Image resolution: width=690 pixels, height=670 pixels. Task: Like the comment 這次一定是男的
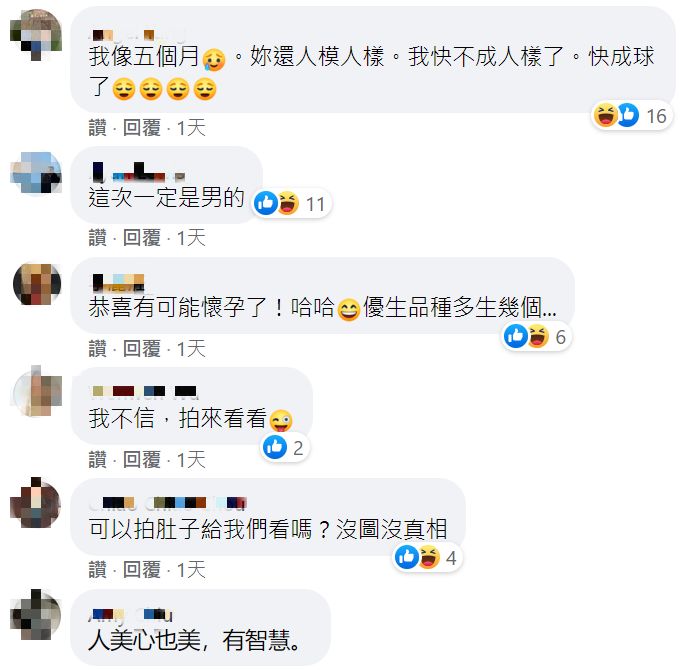(x=97, y=238)
